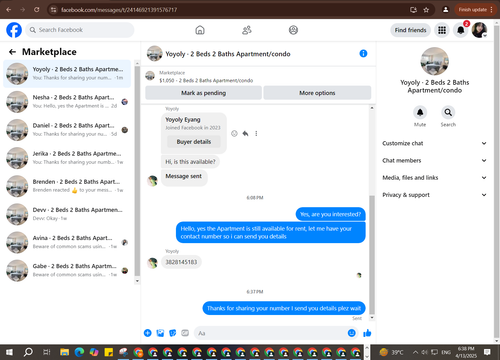
Task: Open the Friends icon in top navigation
Action: (247, 30)
